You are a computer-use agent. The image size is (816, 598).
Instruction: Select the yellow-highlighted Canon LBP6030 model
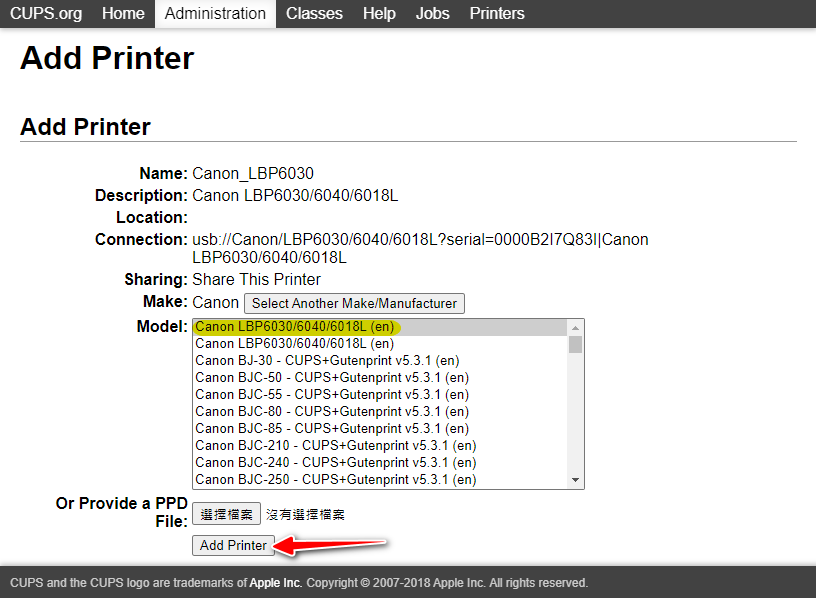[x=294, y=327]
